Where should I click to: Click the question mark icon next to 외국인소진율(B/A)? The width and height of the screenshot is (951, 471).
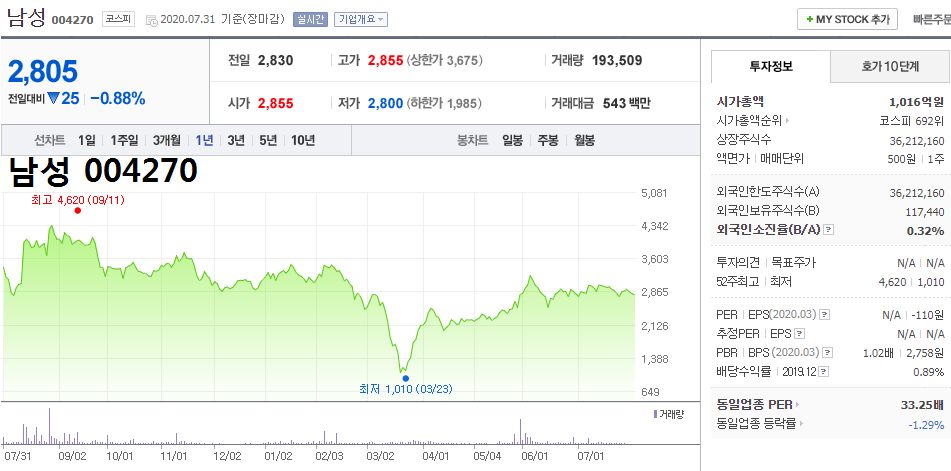coord(829,230)
